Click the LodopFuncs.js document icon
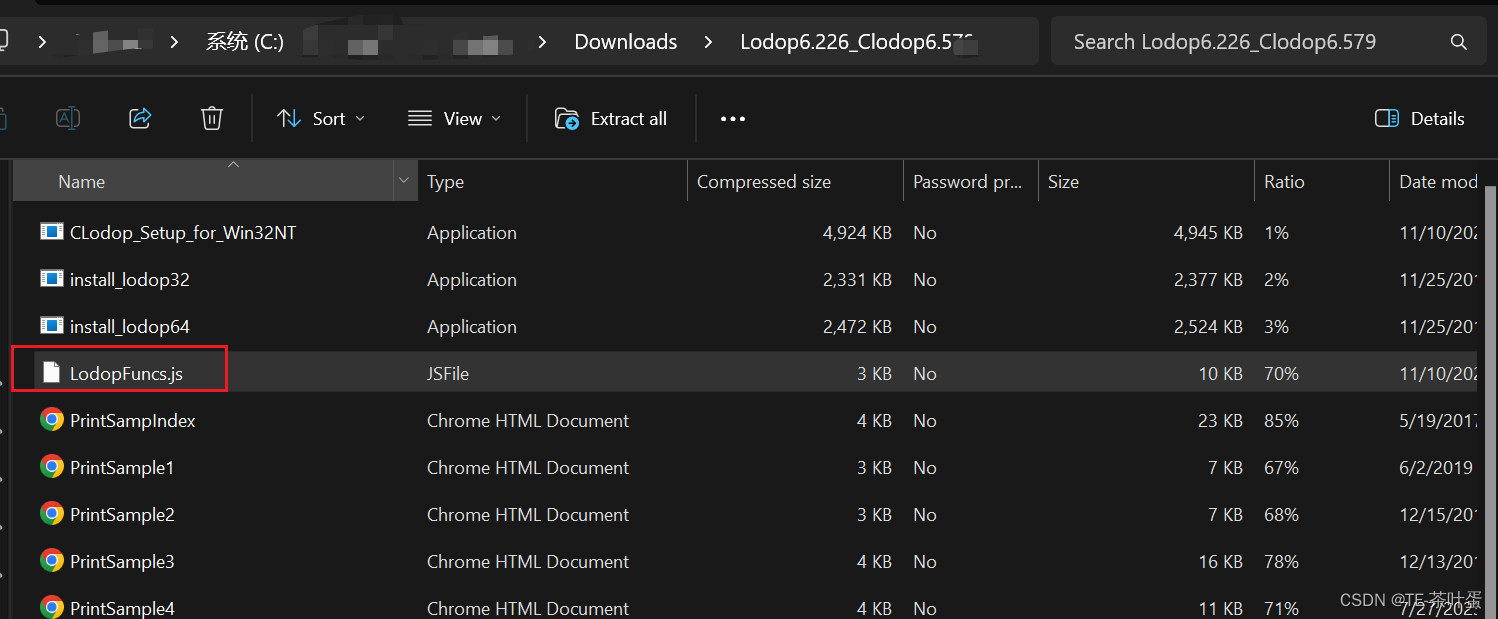This screenshot has height=619, width=1498. click(x=52, y=373)
